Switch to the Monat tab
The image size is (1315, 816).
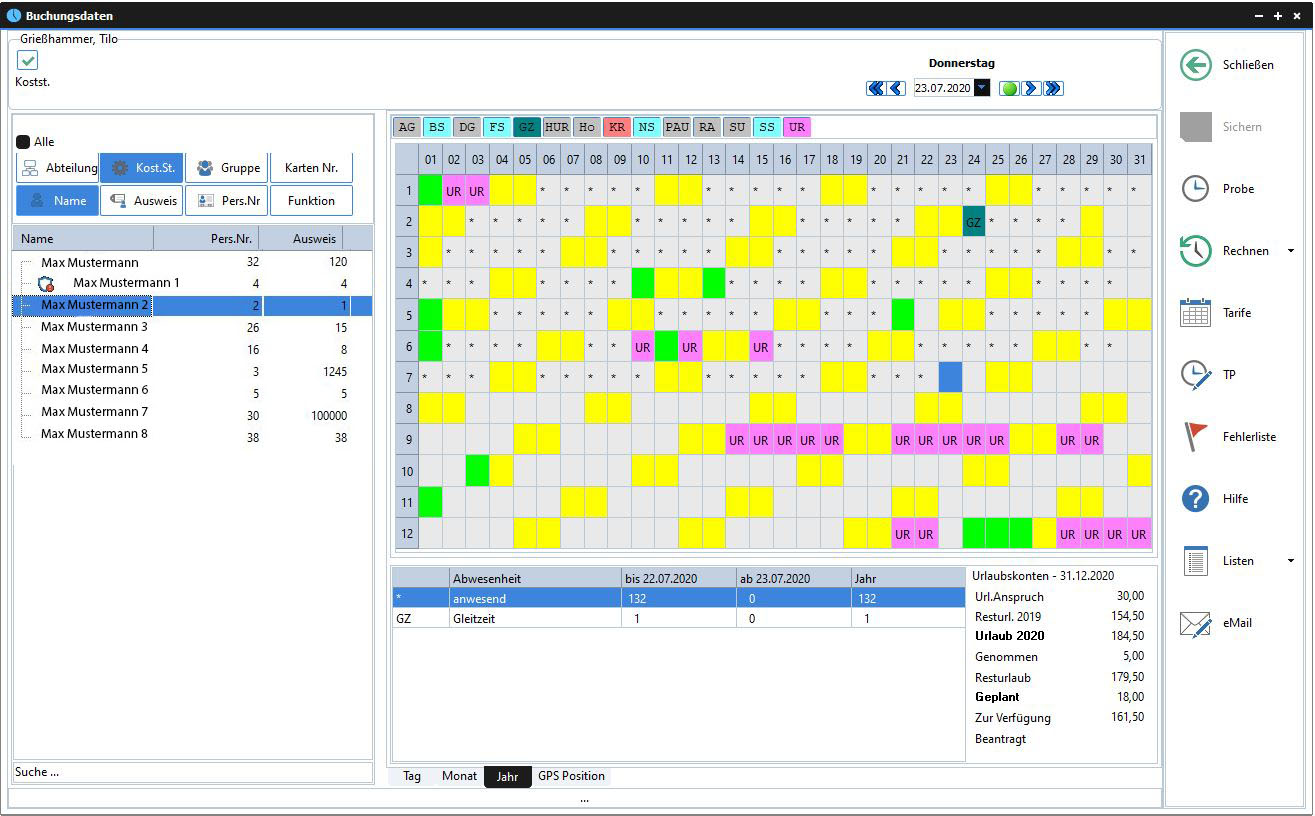459,776
